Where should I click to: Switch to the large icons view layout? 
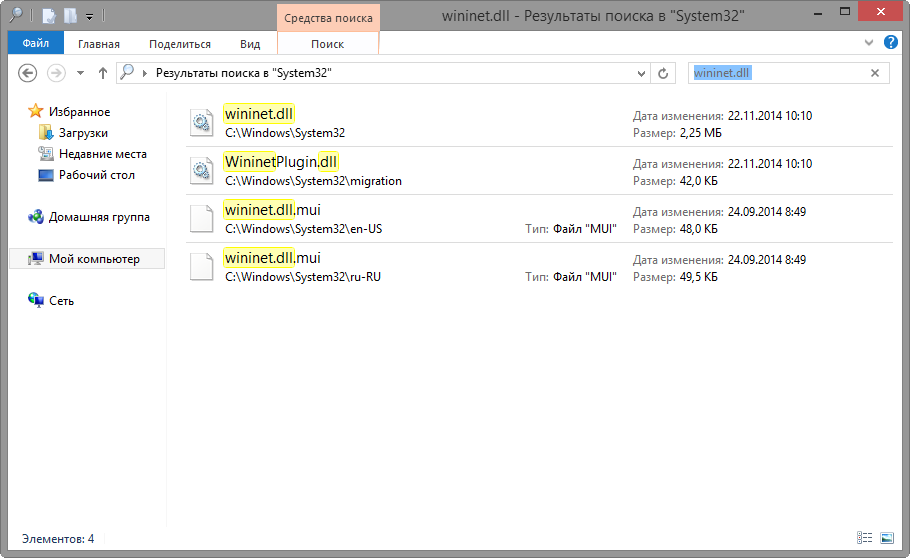click(x=887, y=538)
